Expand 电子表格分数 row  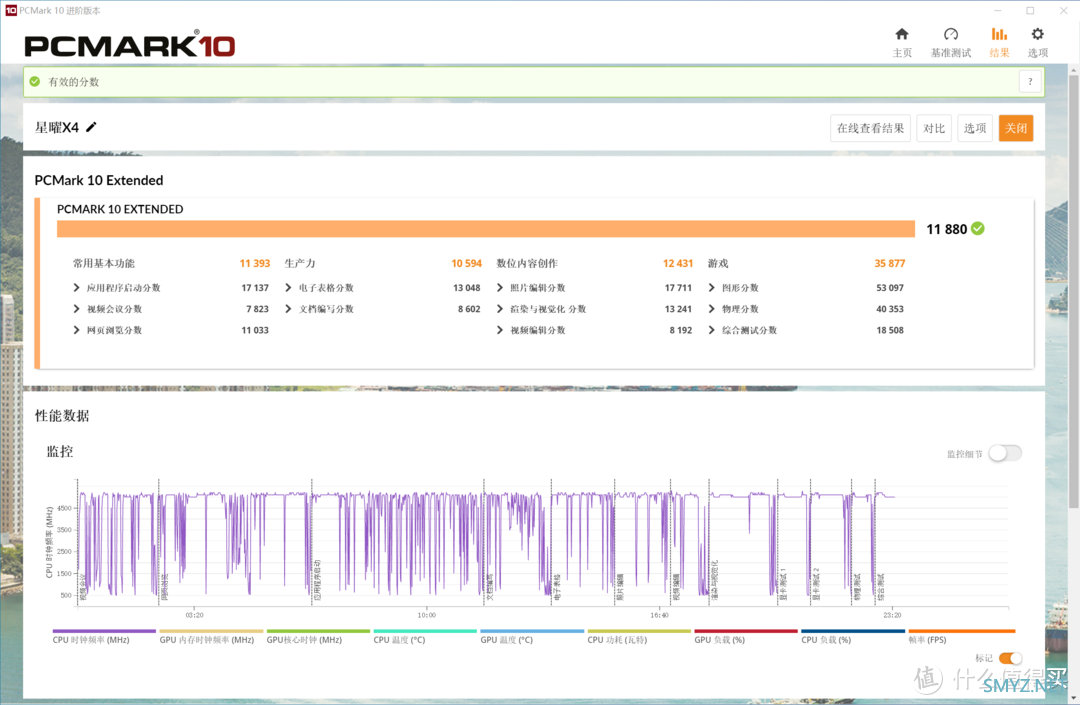(x=288, y=288)
